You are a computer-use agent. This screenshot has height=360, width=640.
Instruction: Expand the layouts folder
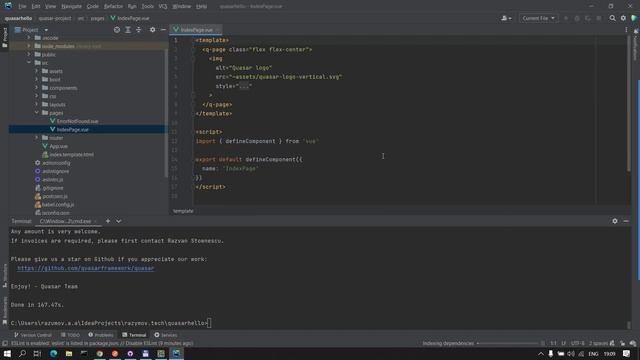tap(36, 104)
